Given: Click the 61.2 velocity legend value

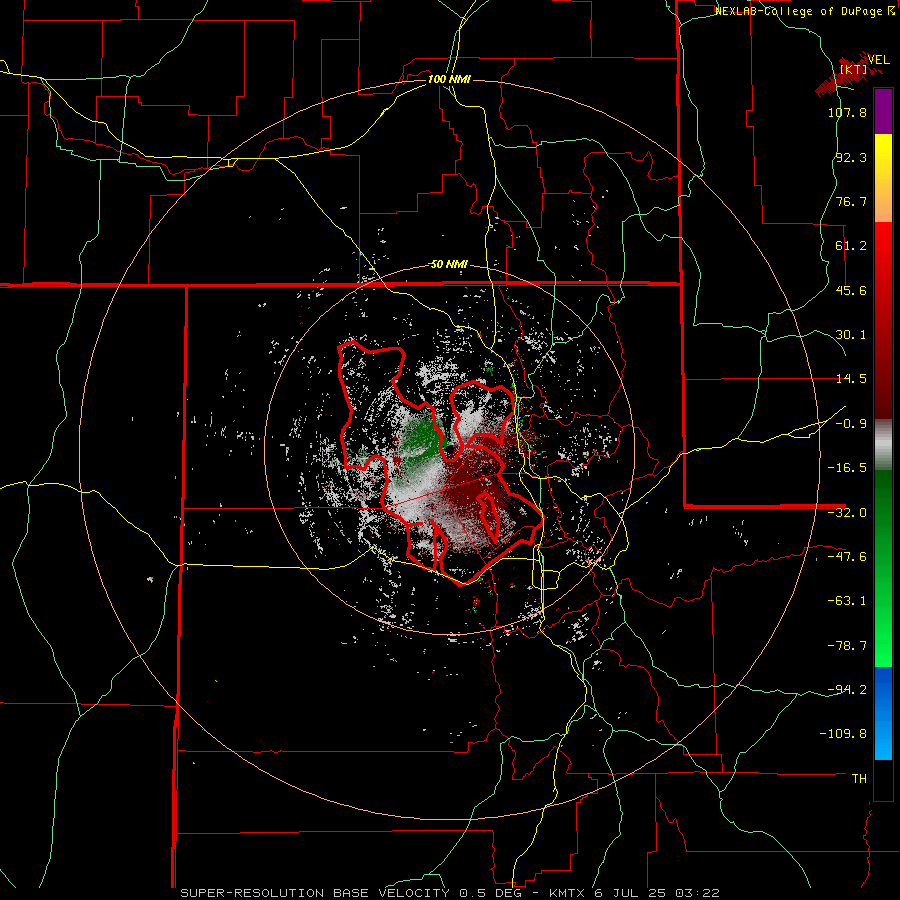Looking at the screenshot, I should pos(851,246).
